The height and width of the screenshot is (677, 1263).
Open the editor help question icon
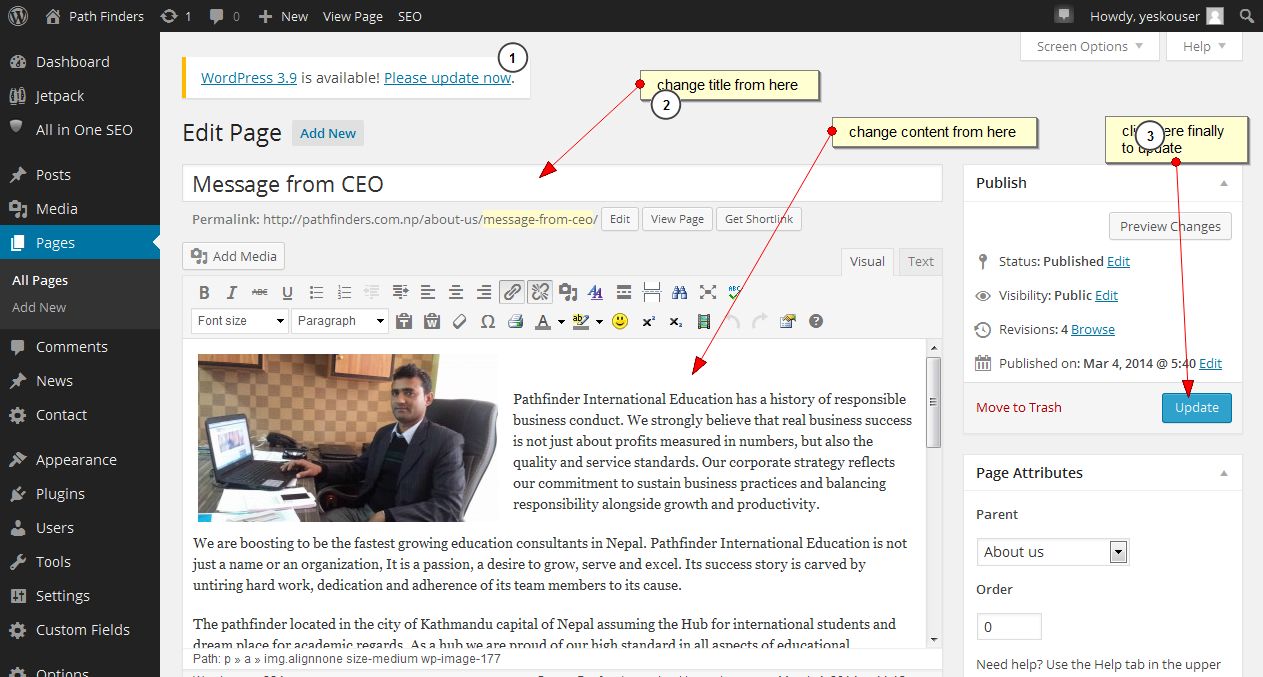[x=816, y=321]
